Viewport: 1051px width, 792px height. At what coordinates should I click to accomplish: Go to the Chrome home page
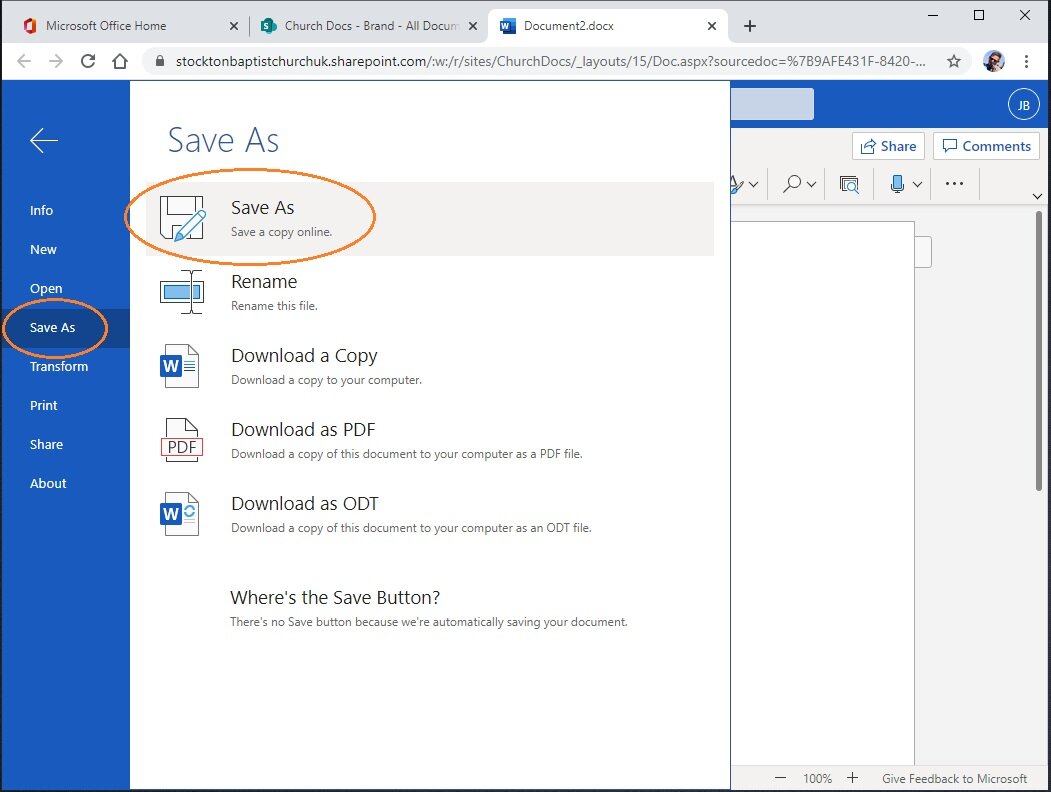(120, 61)
